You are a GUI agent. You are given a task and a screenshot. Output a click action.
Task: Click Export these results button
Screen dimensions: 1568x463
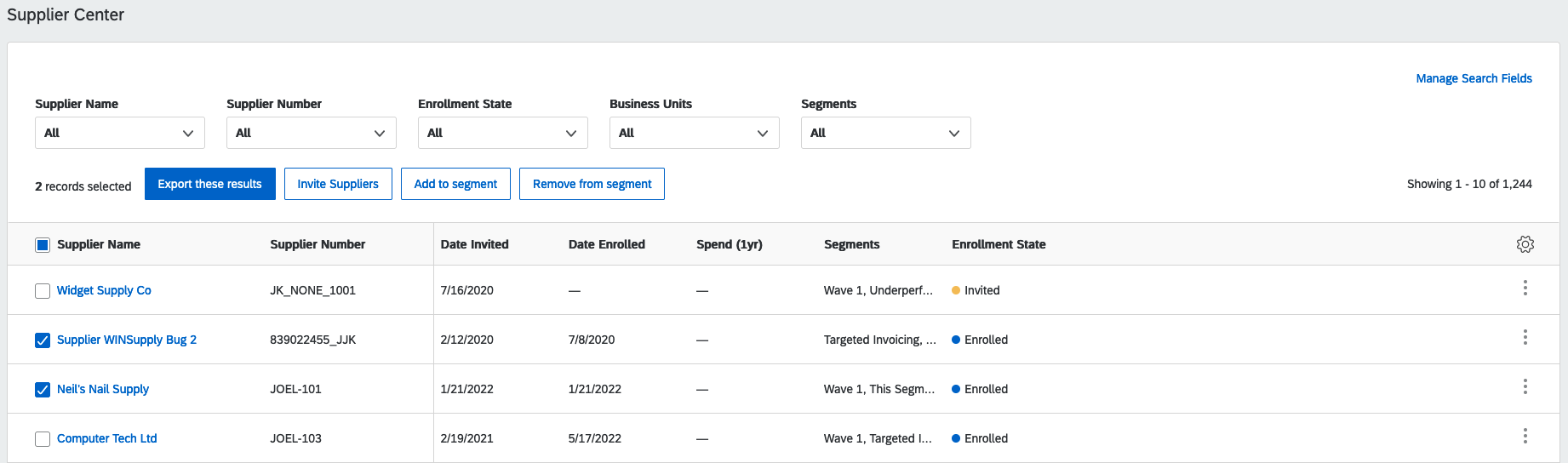210,184
